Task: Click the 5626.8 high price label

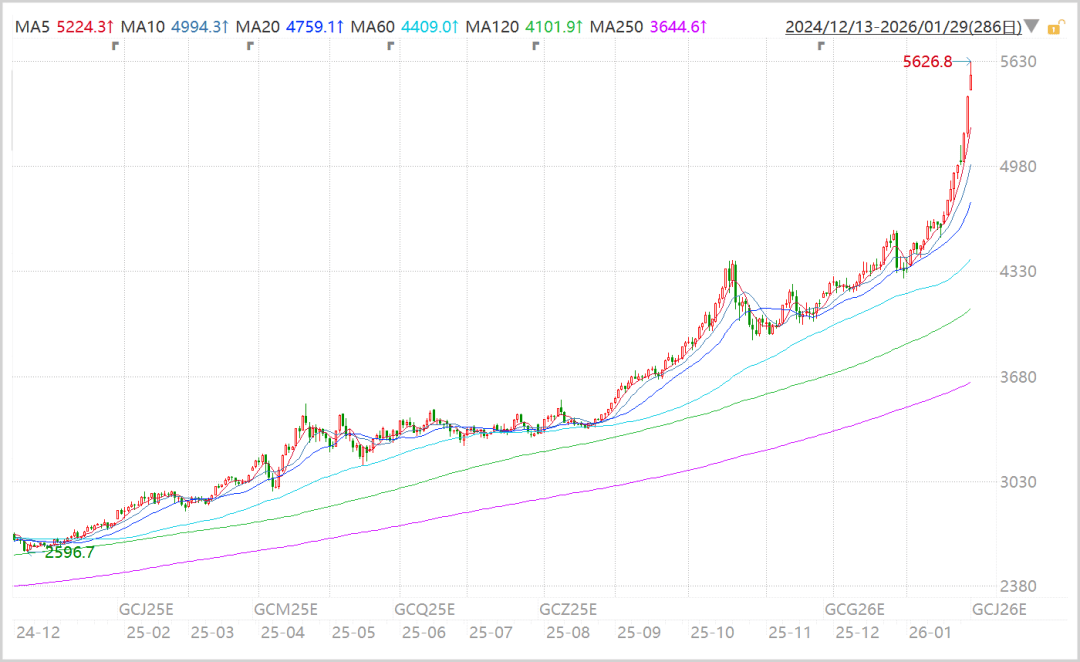Action: 927,62
